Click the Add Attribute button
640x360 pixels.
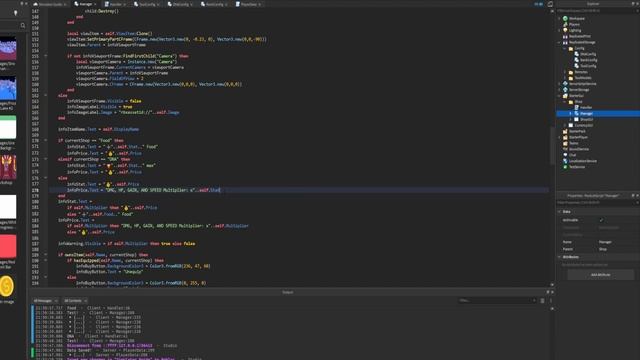(x=601, y=275)
